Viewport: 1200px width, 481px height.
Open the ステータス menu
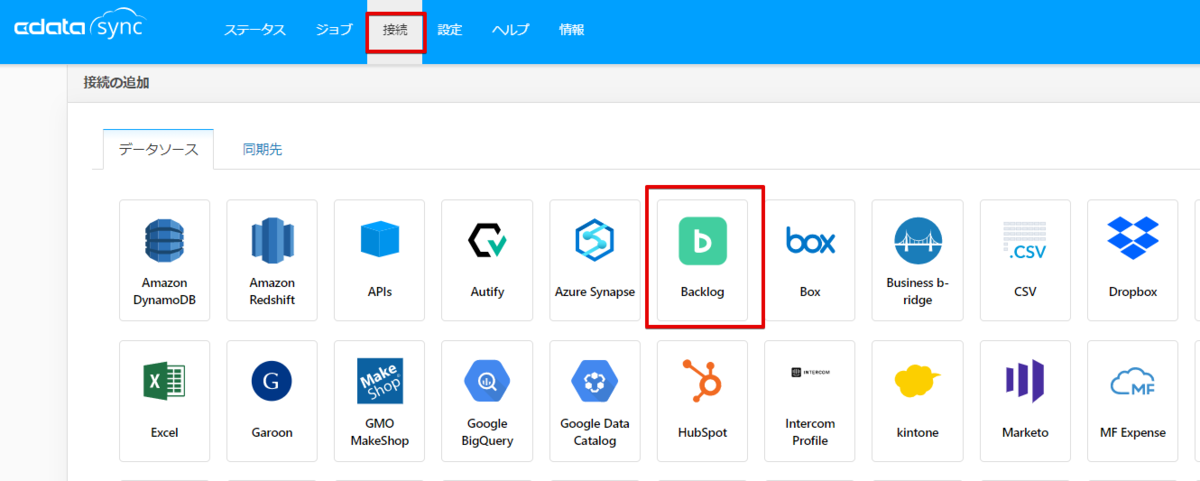coord(255,30)
